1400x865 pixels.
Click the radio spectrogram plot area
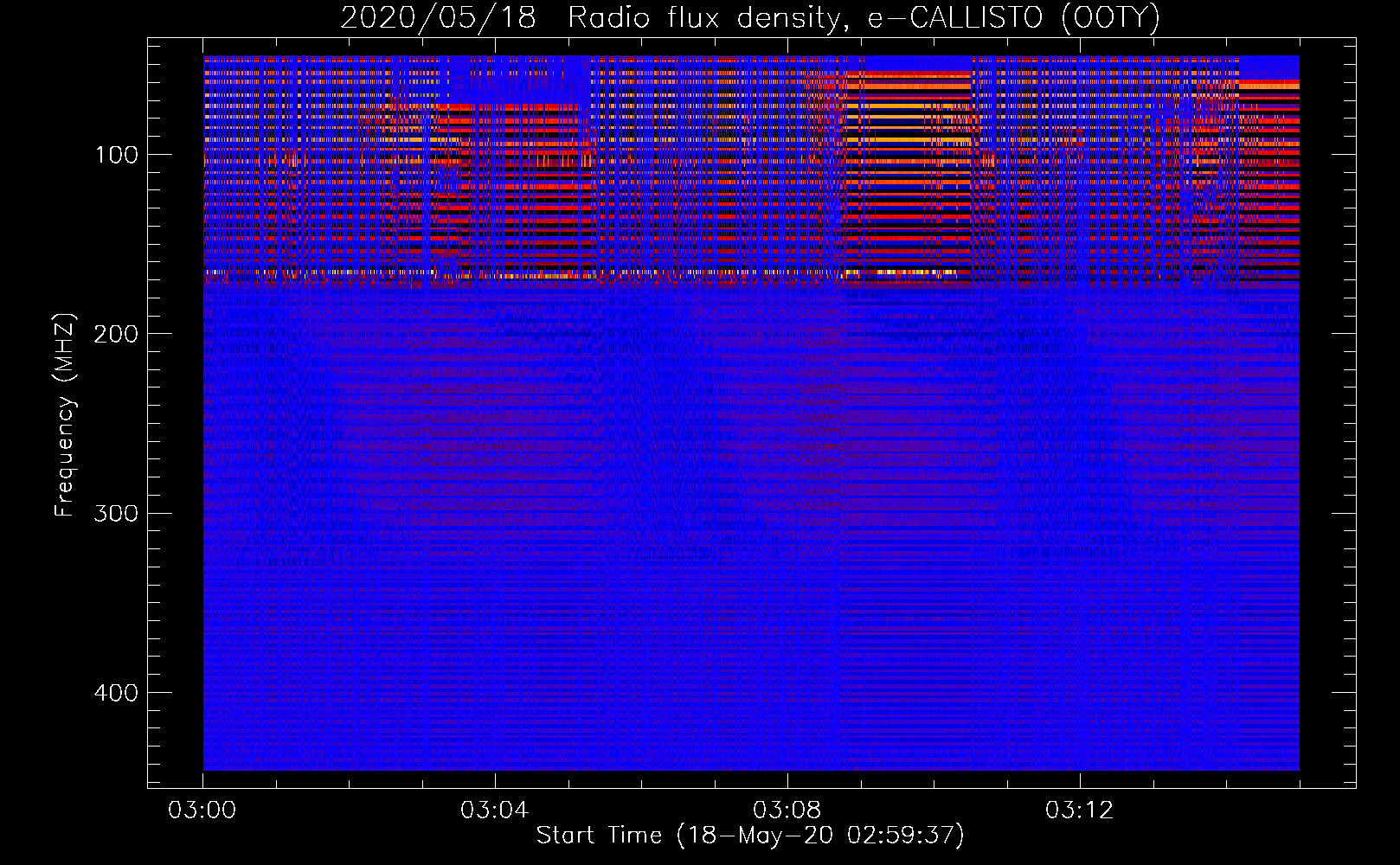751,413
